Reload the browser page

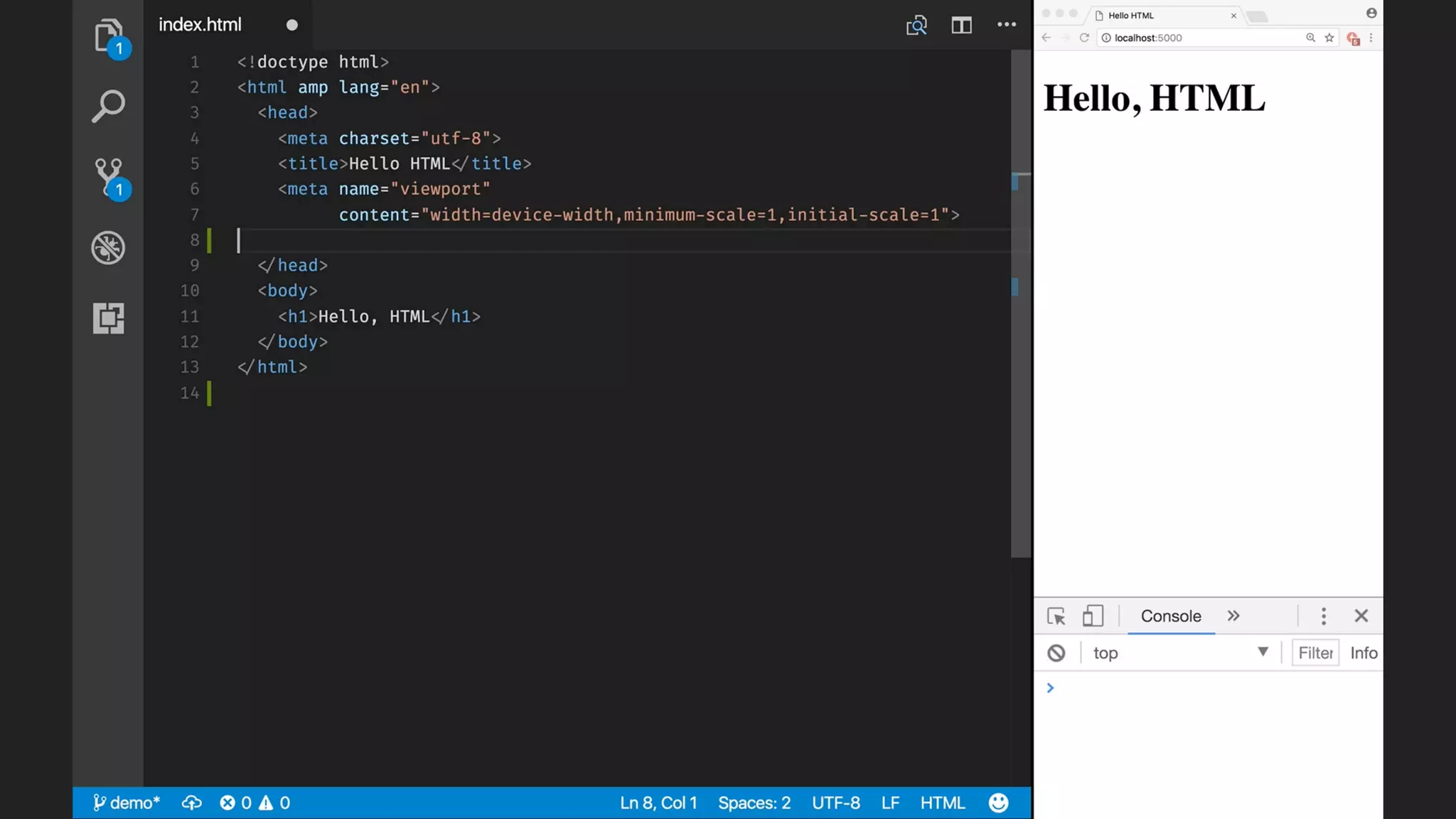[1084, 38]
